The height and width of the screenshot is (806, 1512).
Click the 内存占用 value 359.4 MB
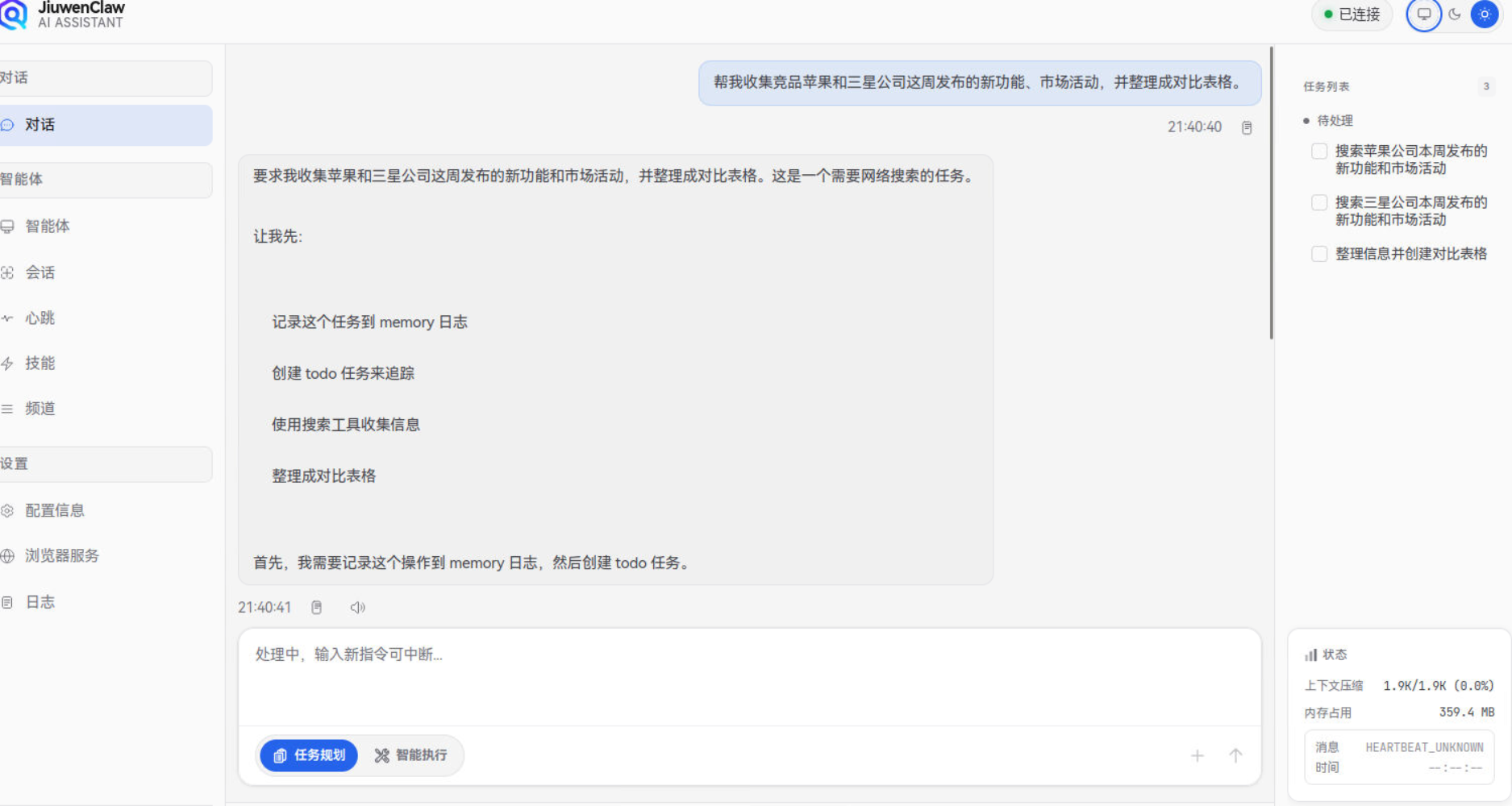pyautogui.click(x=1467, y=713)
